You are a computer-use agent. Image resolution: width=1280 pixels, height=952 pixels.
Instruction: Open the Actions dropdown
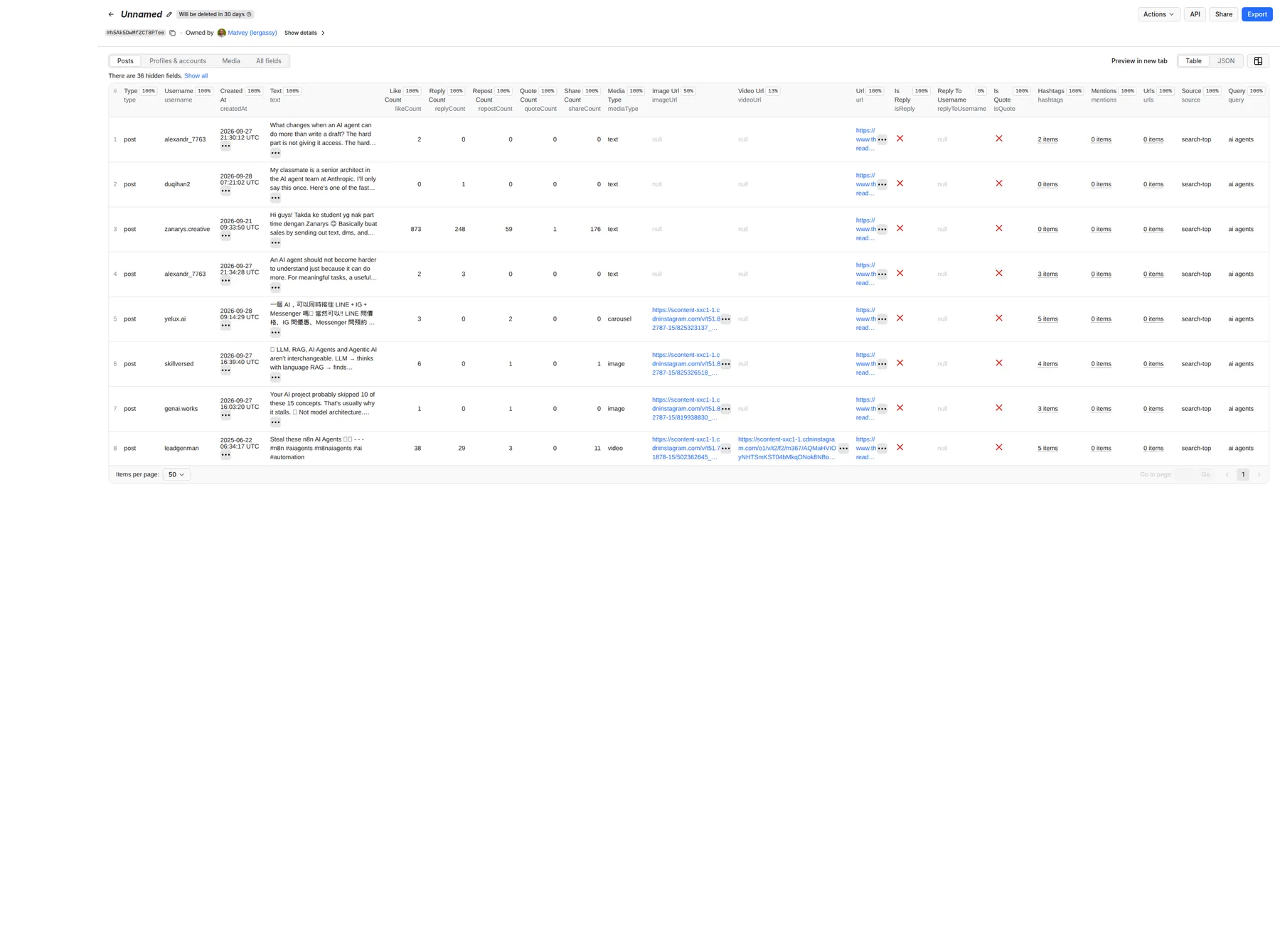1158,14
